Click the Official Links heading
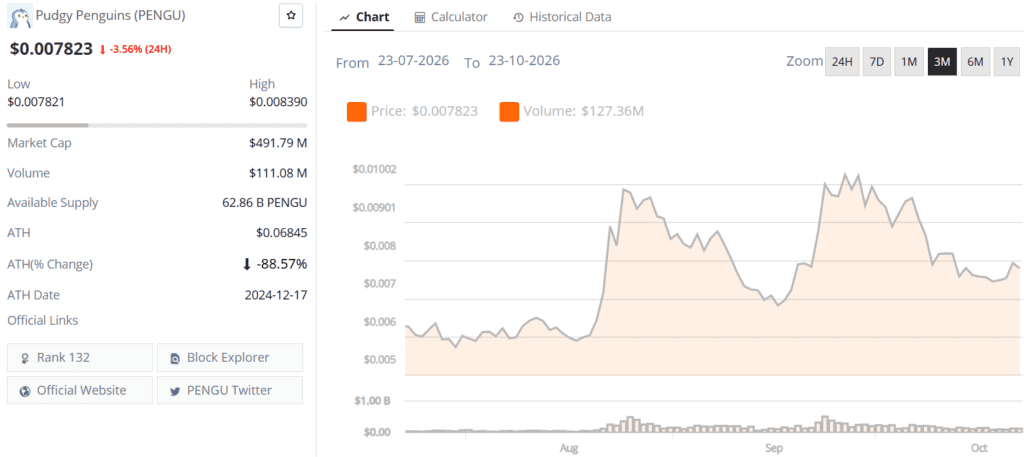The width and height of the screenshot is (1024, 457). 42,321
